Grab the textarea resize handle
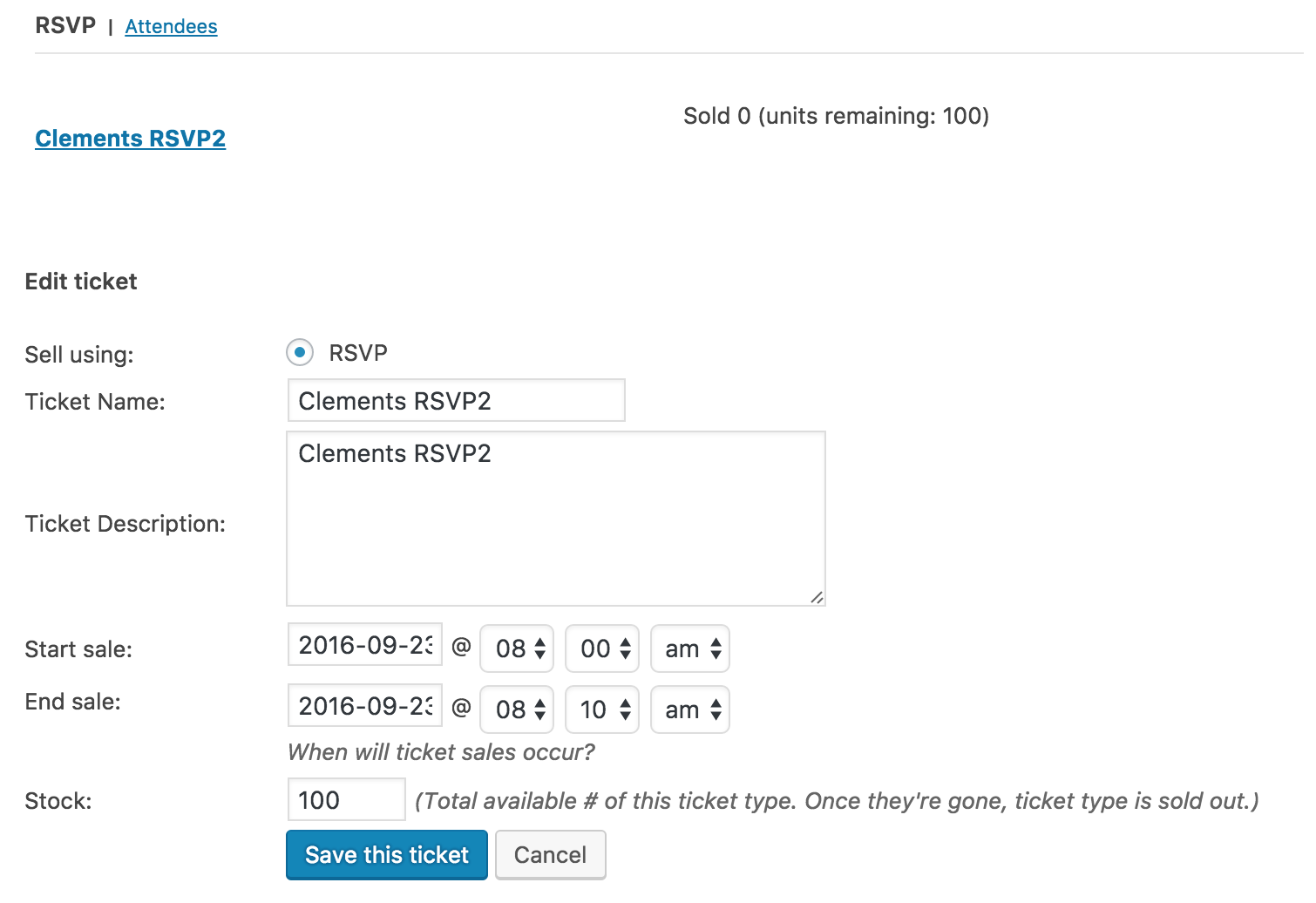The width and height of the screenshot is (1316, 903). pos(817,597)
